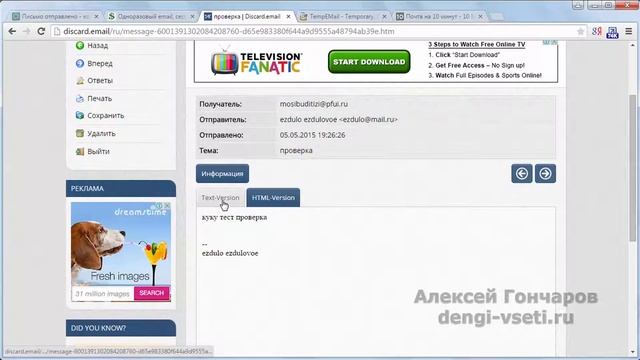Click signature text 'ezdulo ezdulovoe'
Screen dimensions: 640x360
[230, 253]
